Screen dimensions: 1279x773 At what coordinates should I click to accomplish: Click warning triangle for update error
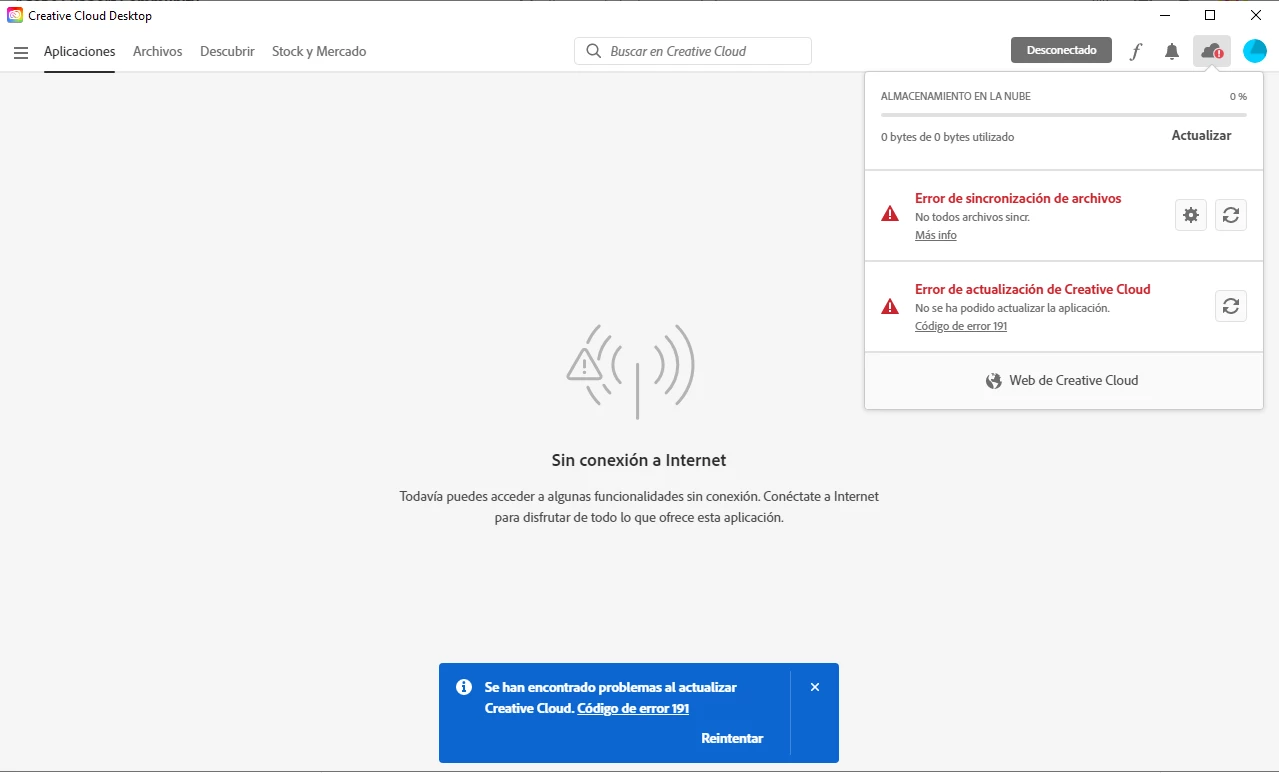(x=890, y=306)
